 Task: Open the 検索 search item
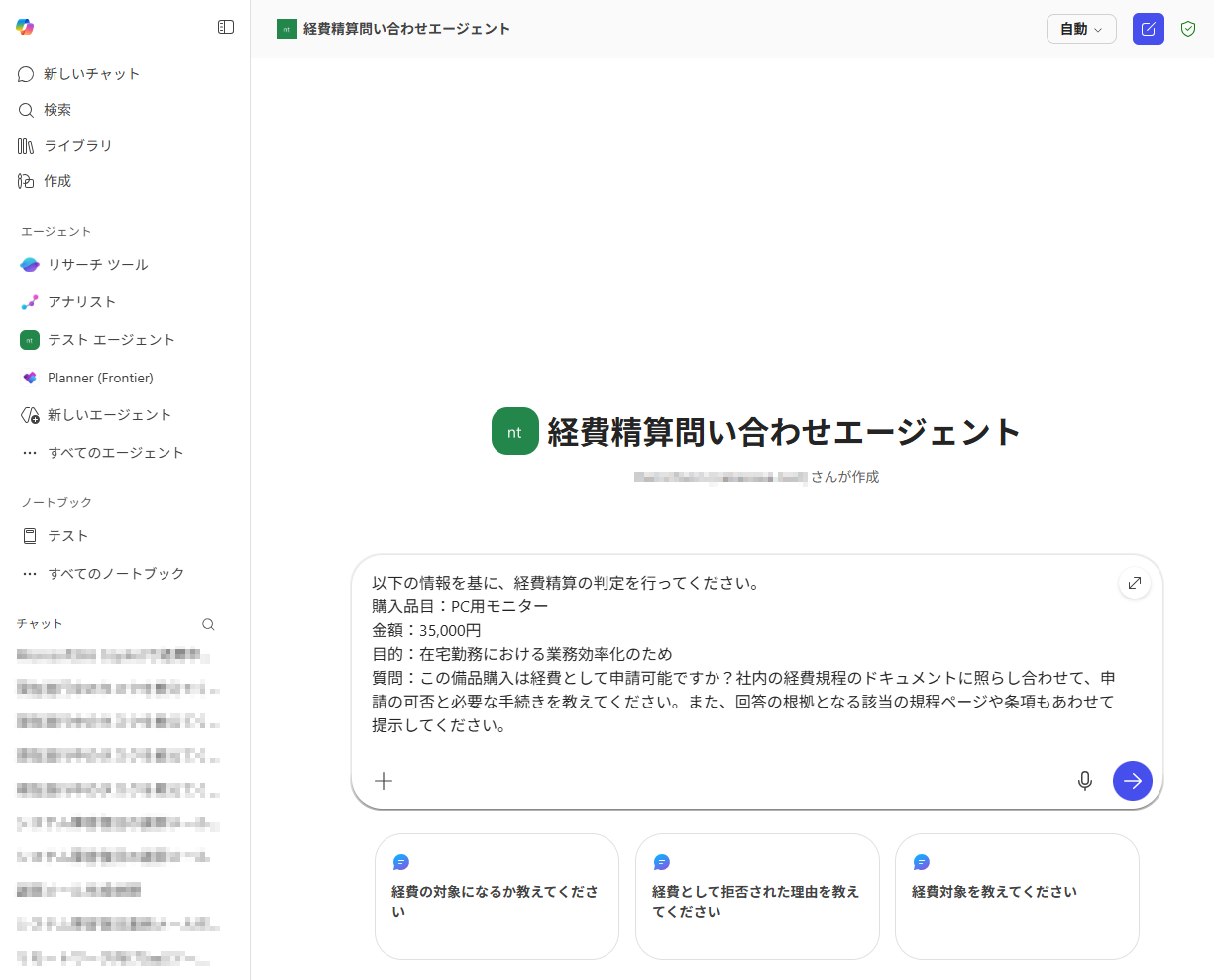[57, 110]
